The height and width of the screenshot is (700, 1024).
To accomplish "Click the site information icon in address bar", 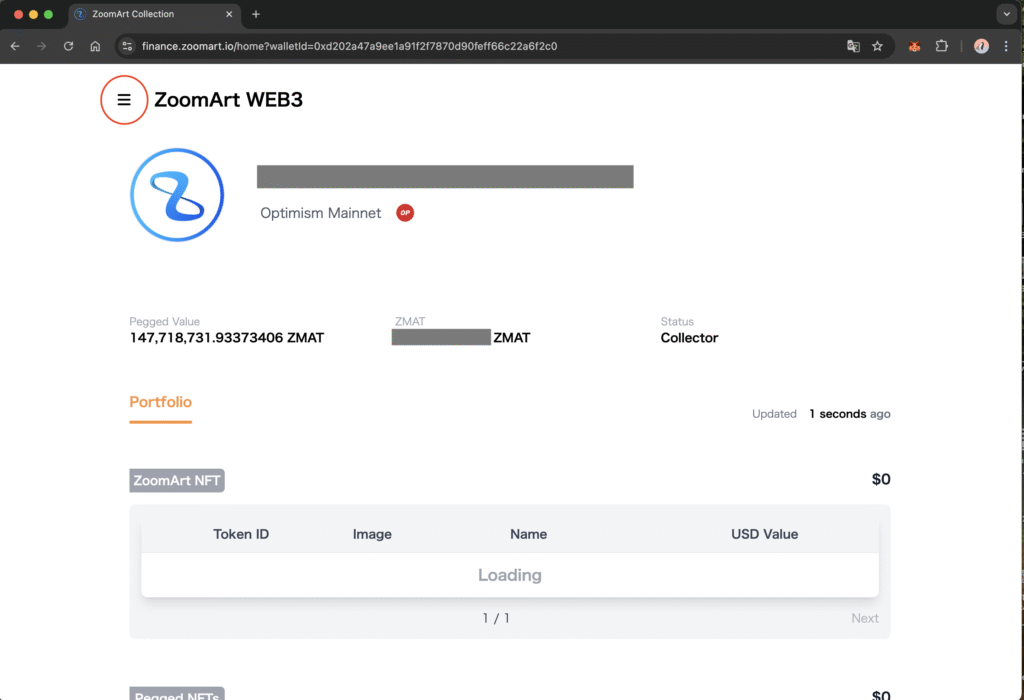I will click(127, 46).
